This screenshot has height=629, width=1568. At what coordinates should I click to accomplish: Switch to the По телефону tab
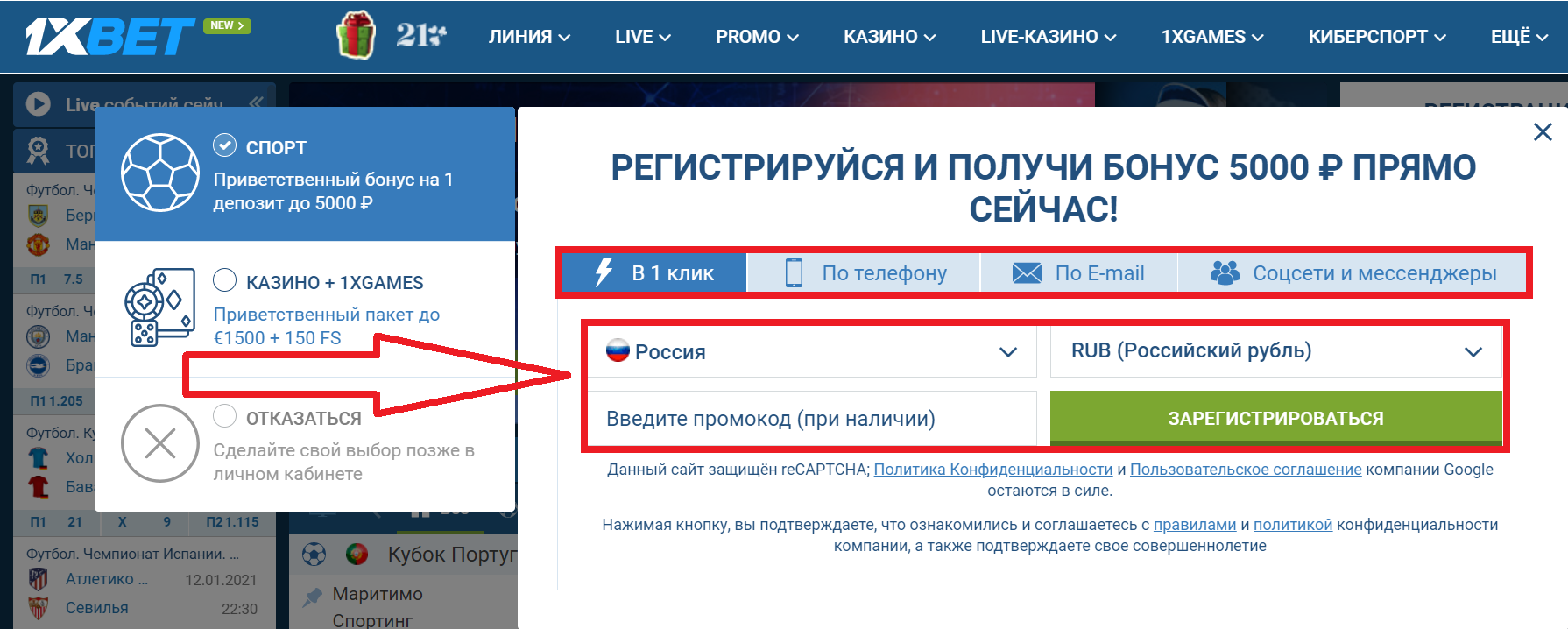coord(864,273)
